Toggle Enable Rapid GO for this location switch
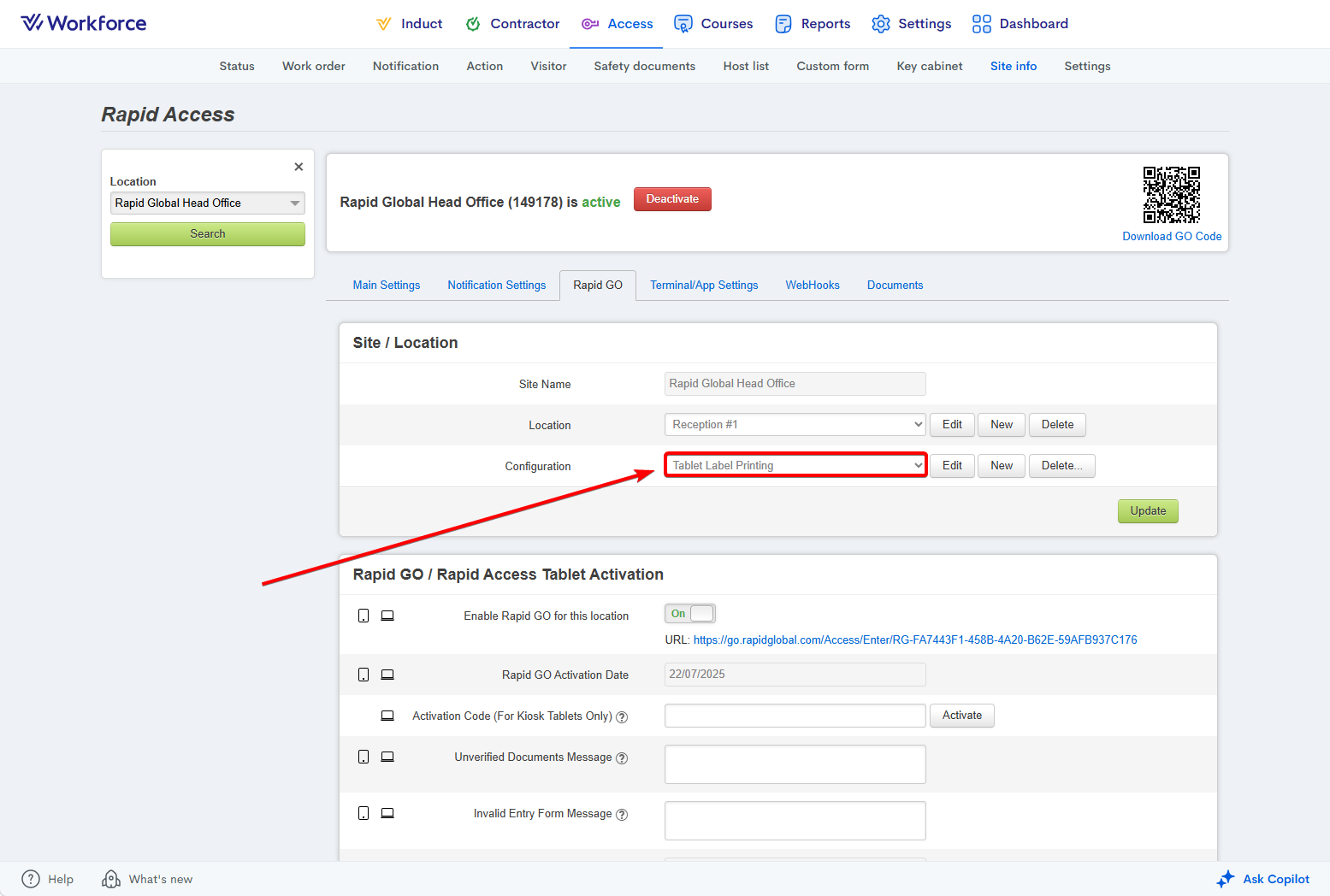This screenshot has height=896, width=1330. click(690, 614)
